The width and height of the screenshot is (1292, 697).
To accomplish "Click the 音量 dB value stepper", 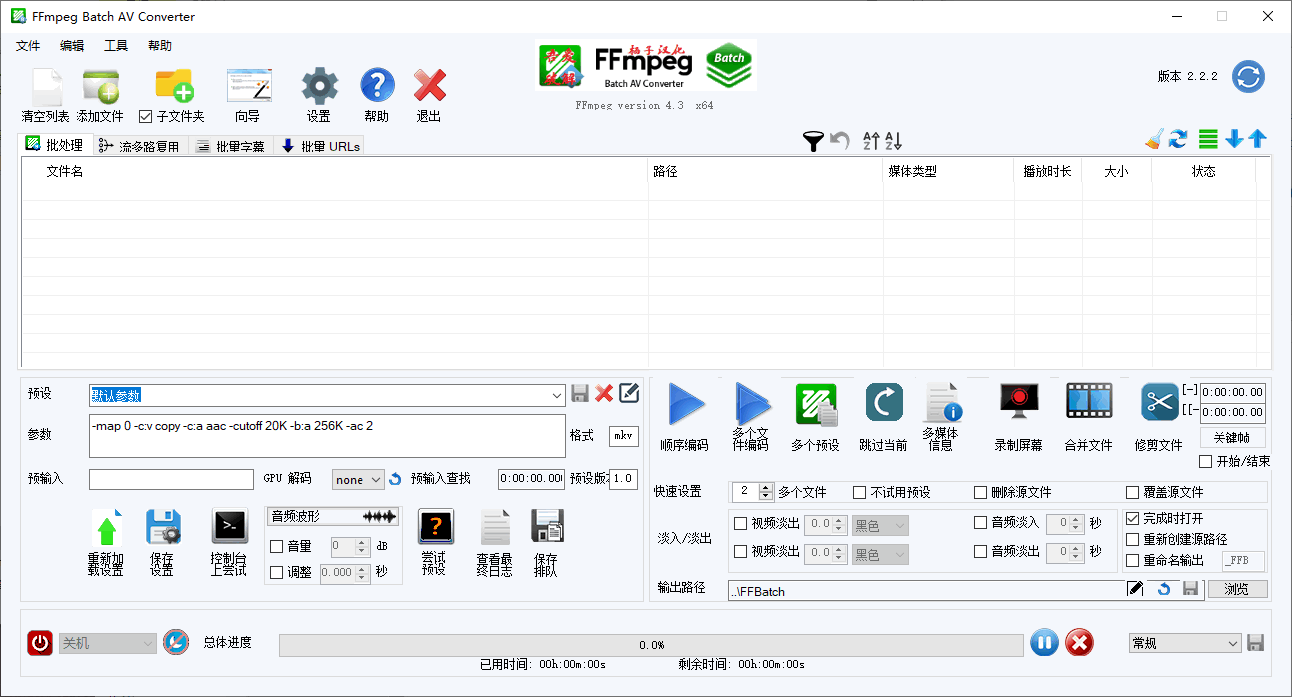I will pos(363,547).
